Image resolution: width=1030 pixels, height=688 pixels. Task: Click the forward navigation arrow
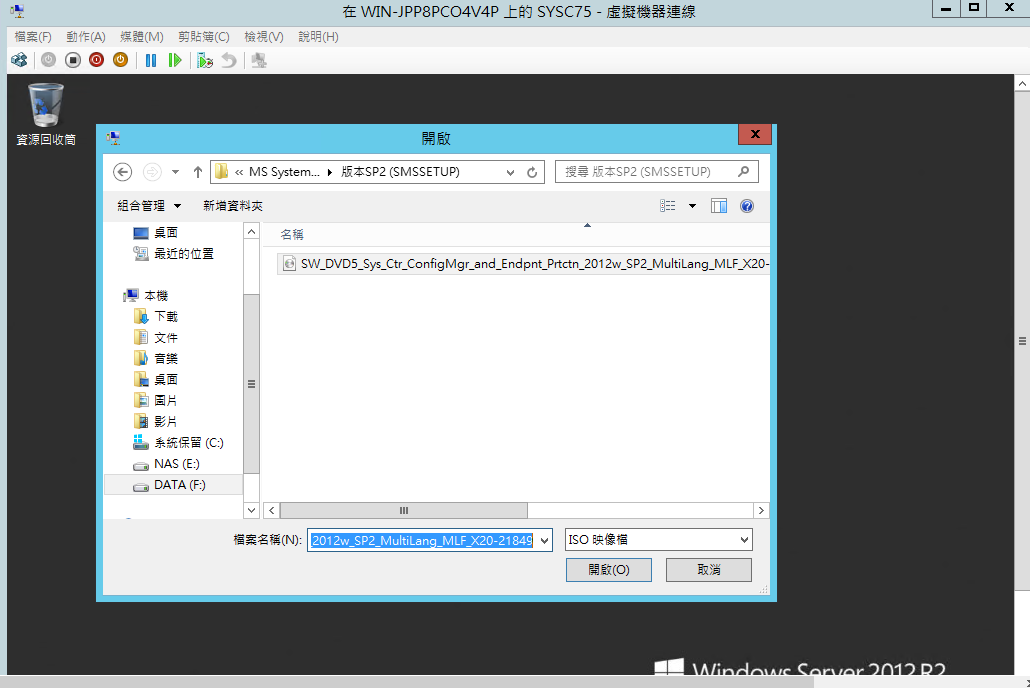[x=152, y=172]
